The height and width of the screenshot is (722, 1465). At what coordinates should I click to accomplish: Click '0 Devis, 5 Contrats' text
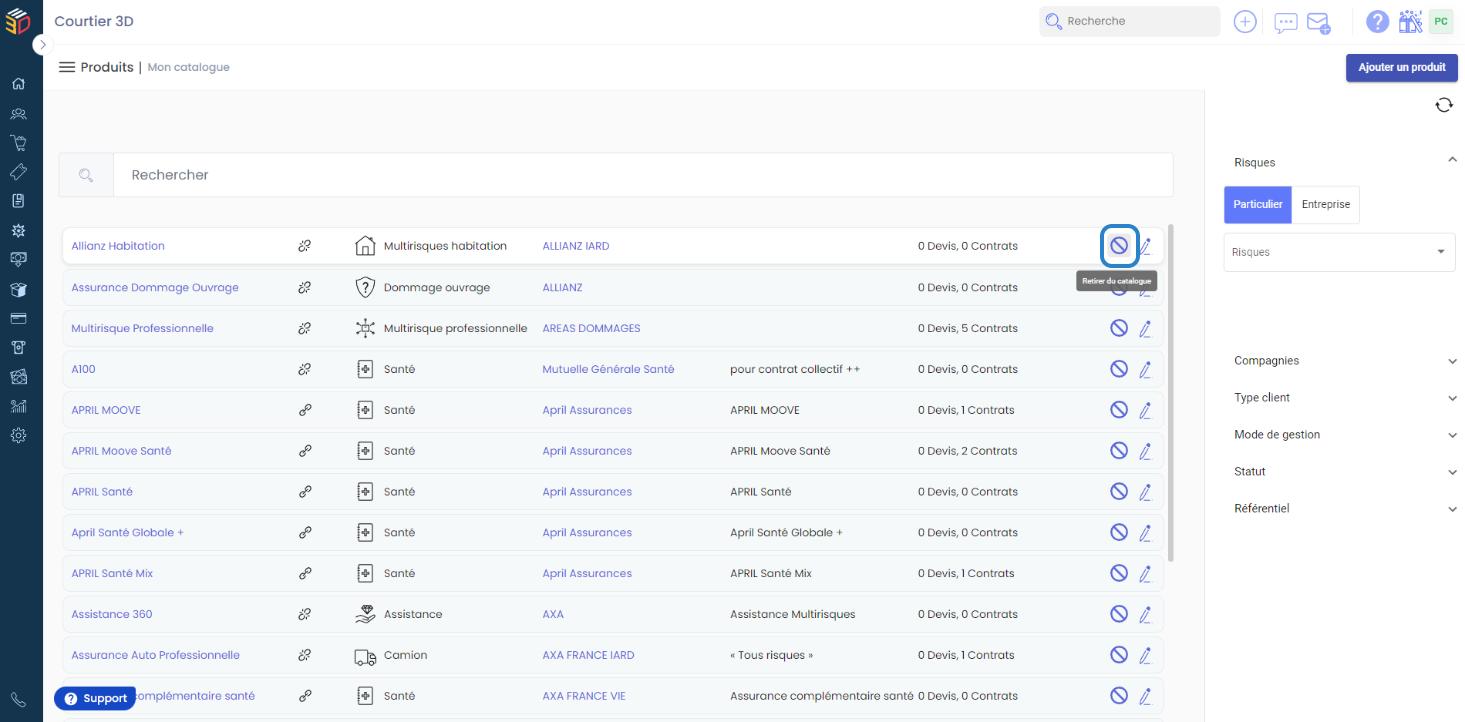pos(968,328)
